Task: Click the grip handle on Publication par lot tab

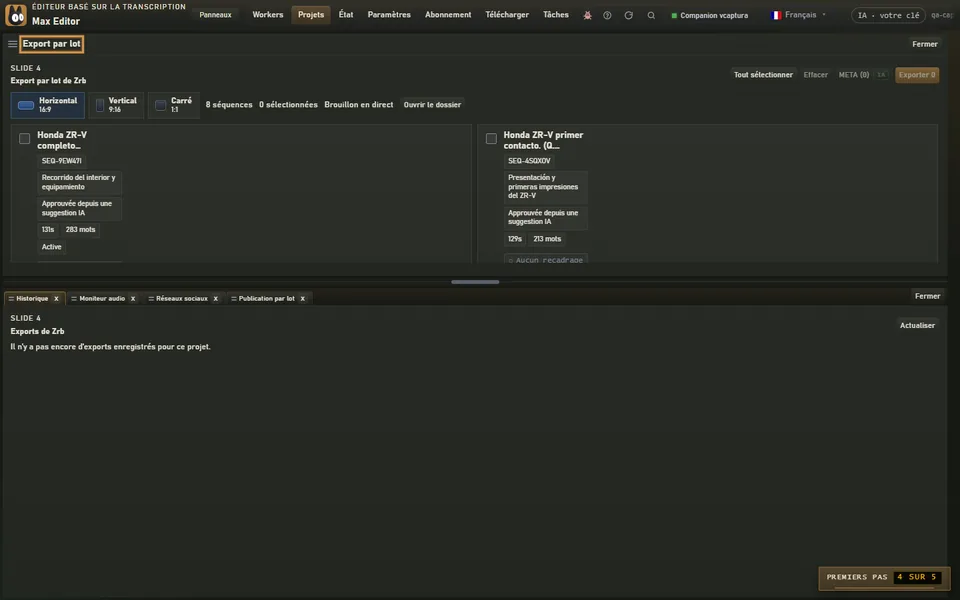Action: (x=233, y=299)
